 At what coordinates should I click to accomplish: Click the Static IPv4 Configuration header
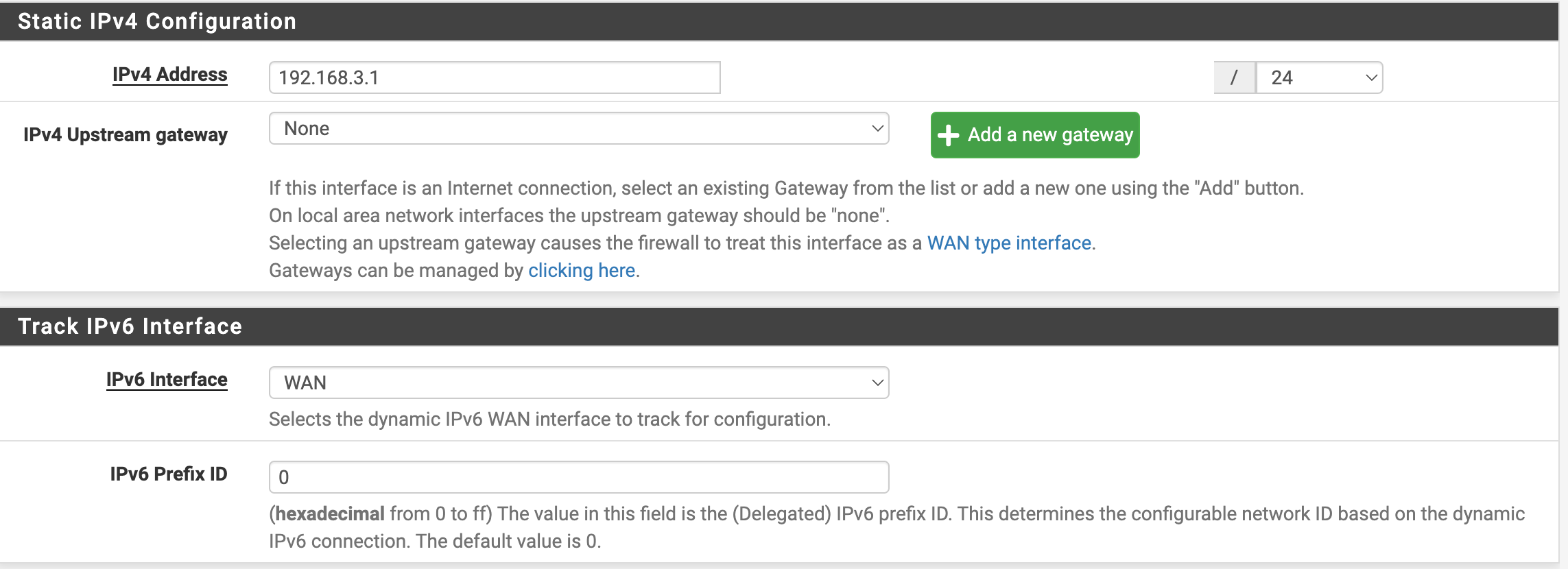coord(157,21)
